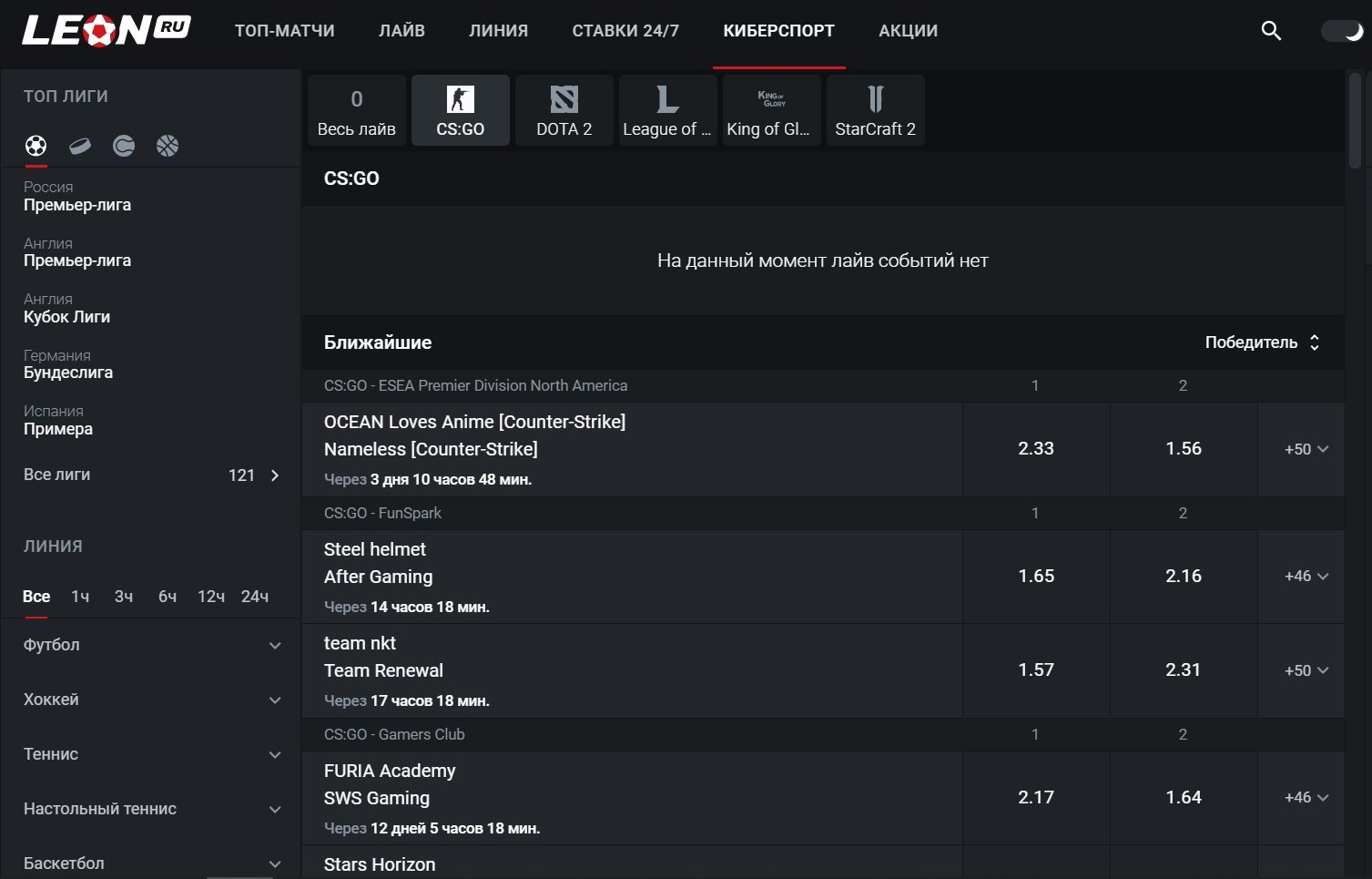Filter line by 24ч time range
This screenshot has height=879, width=1372.
point(255,597)
